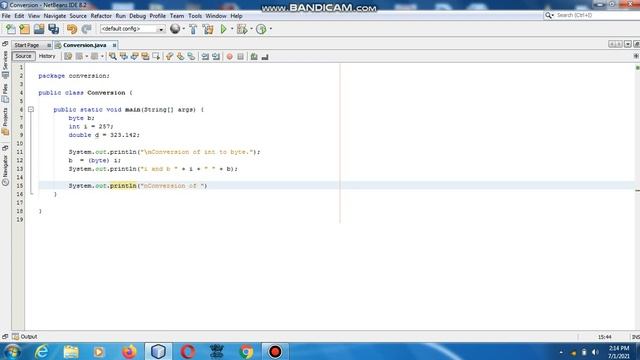Open Google Chrome from the taskbar

pyautogui.click(x=246, y=351)
